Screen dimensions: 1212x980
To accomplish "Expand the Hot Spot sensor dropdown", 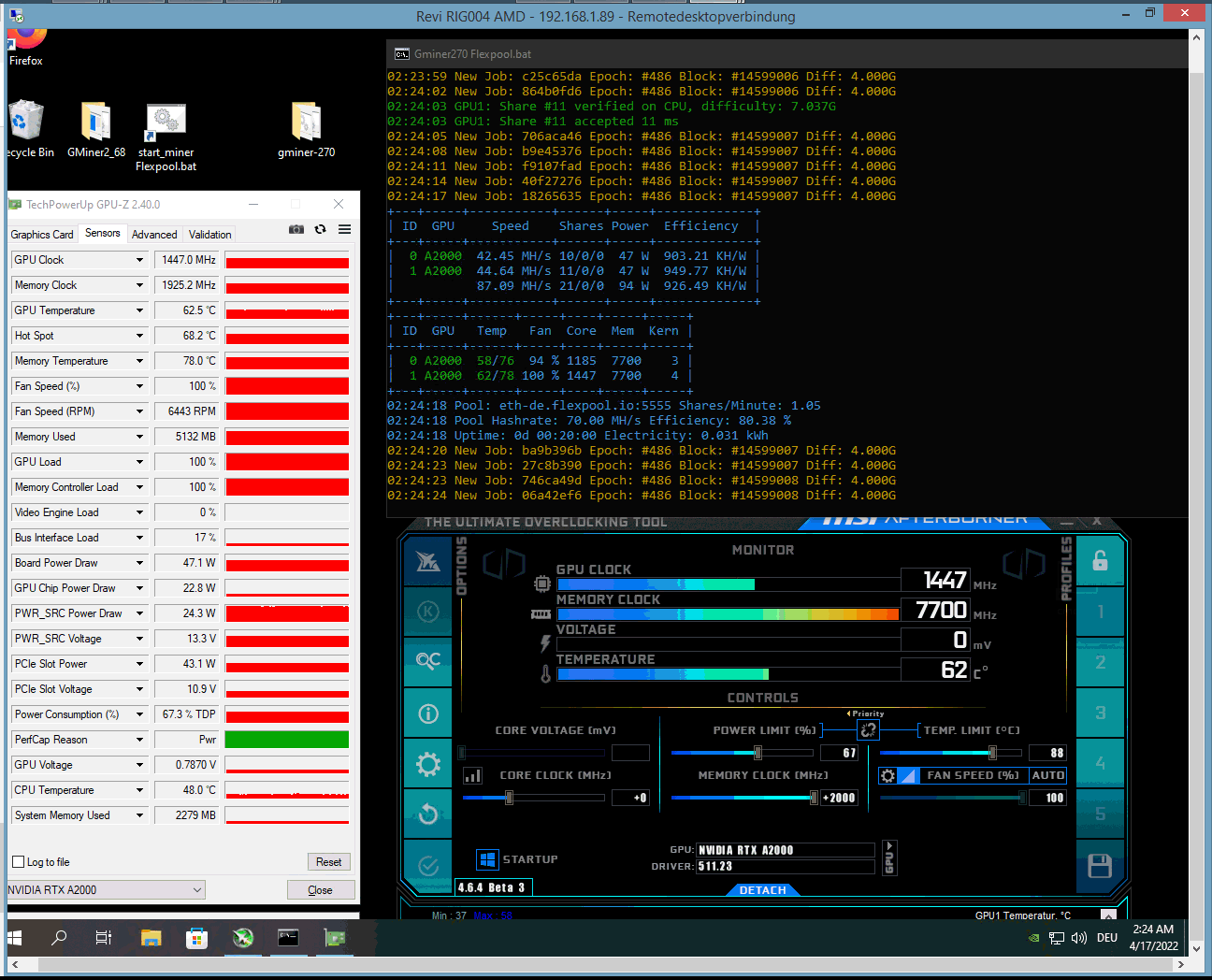I will tap(140, 336).
